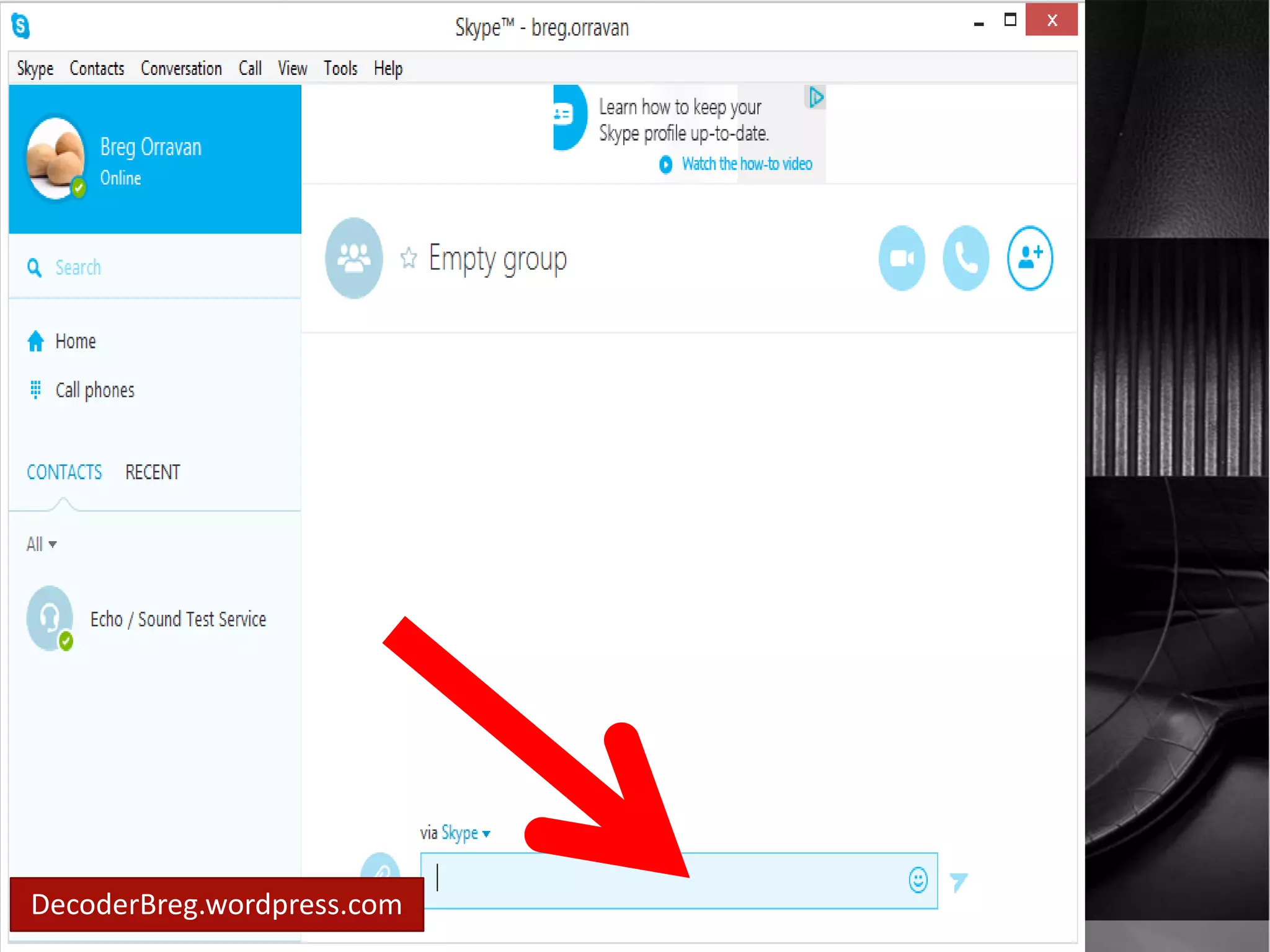The width and height of the screenshot is (1270, 952).
Task: Select Echo / Sound Test Service contact
Action: 155,619
